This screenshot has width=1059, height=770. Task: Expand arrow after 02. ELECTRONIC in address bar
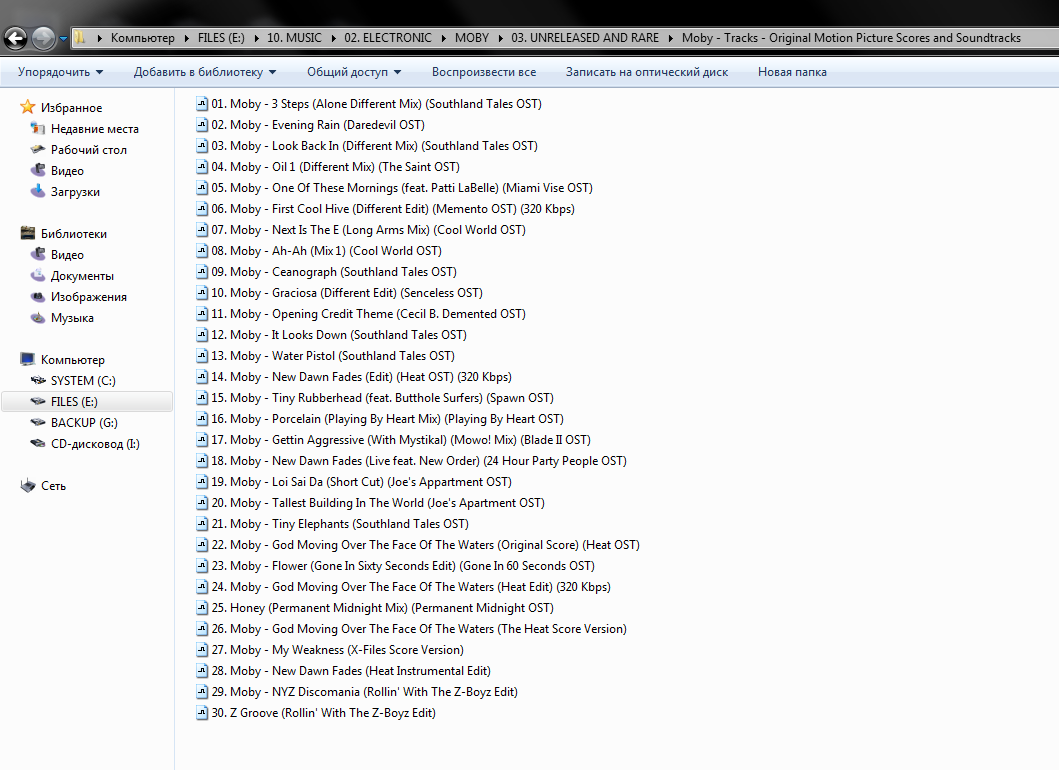pos(444,38)
